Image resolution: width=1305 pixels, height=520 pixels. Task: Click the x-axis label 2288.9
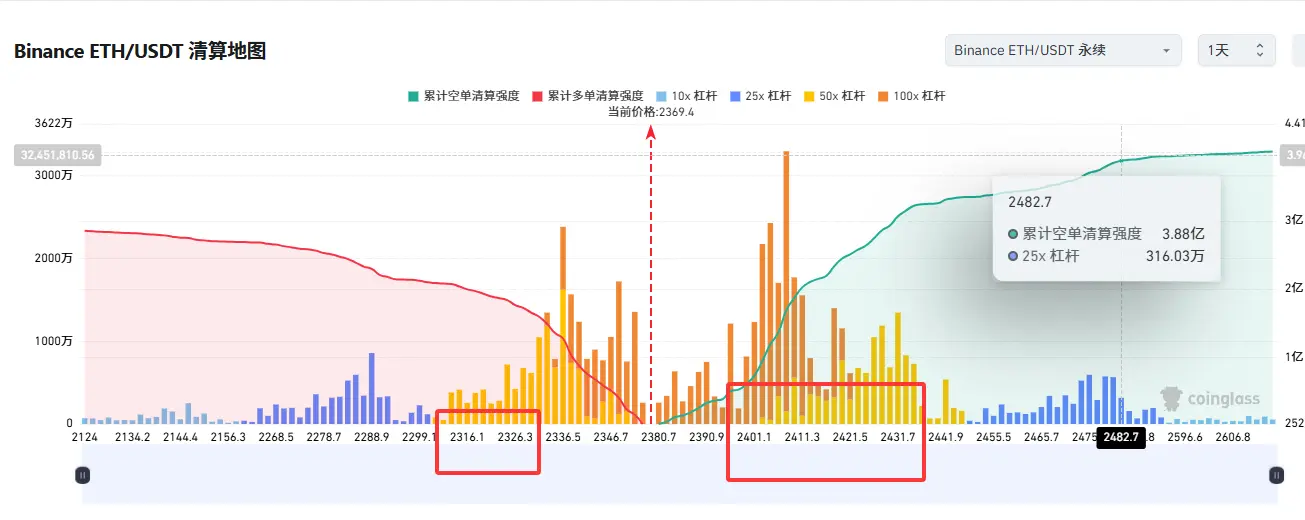click(x=372, y=437)
